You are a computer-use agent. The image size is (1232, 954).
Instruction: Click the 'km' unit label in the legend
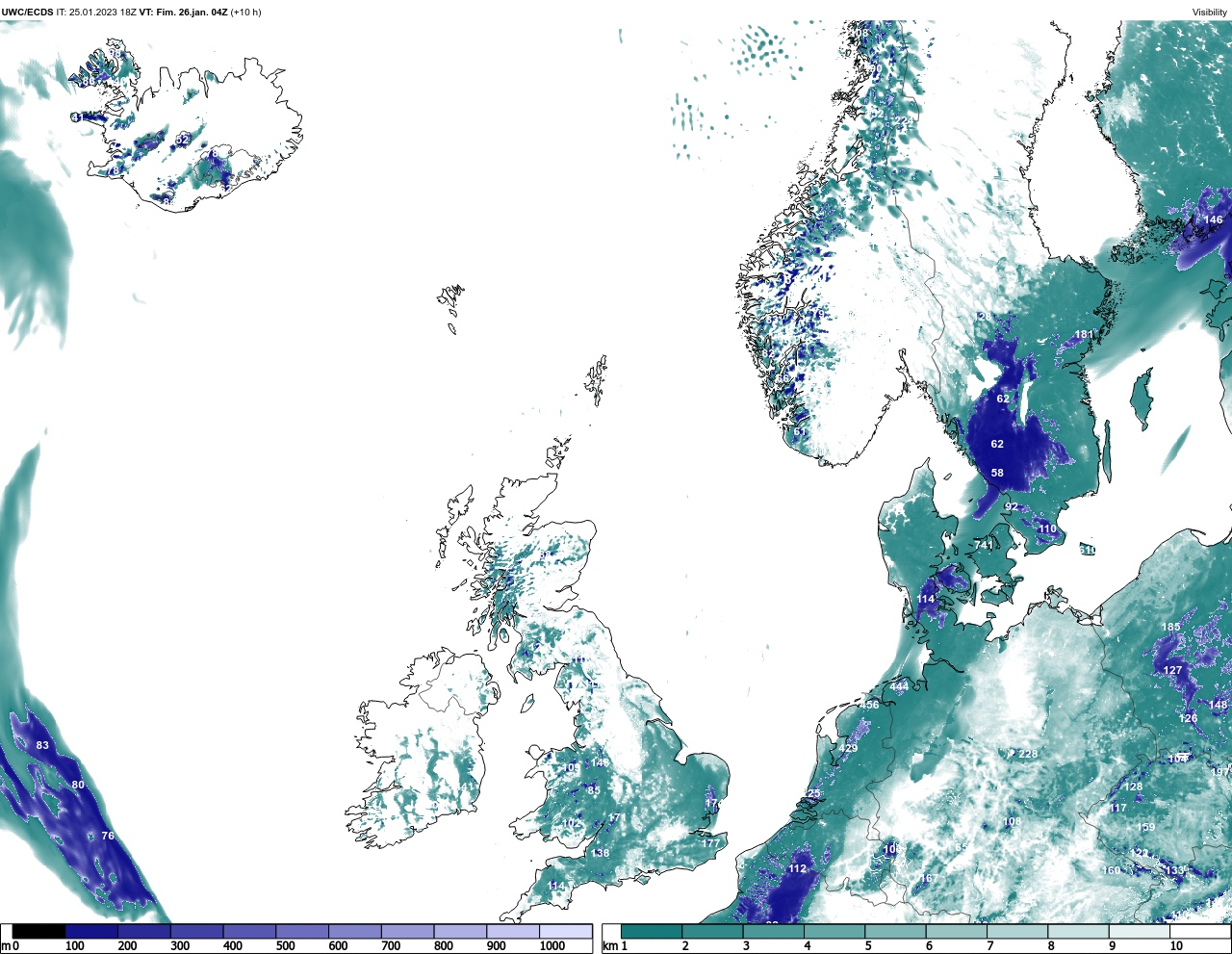coord(608,946)
